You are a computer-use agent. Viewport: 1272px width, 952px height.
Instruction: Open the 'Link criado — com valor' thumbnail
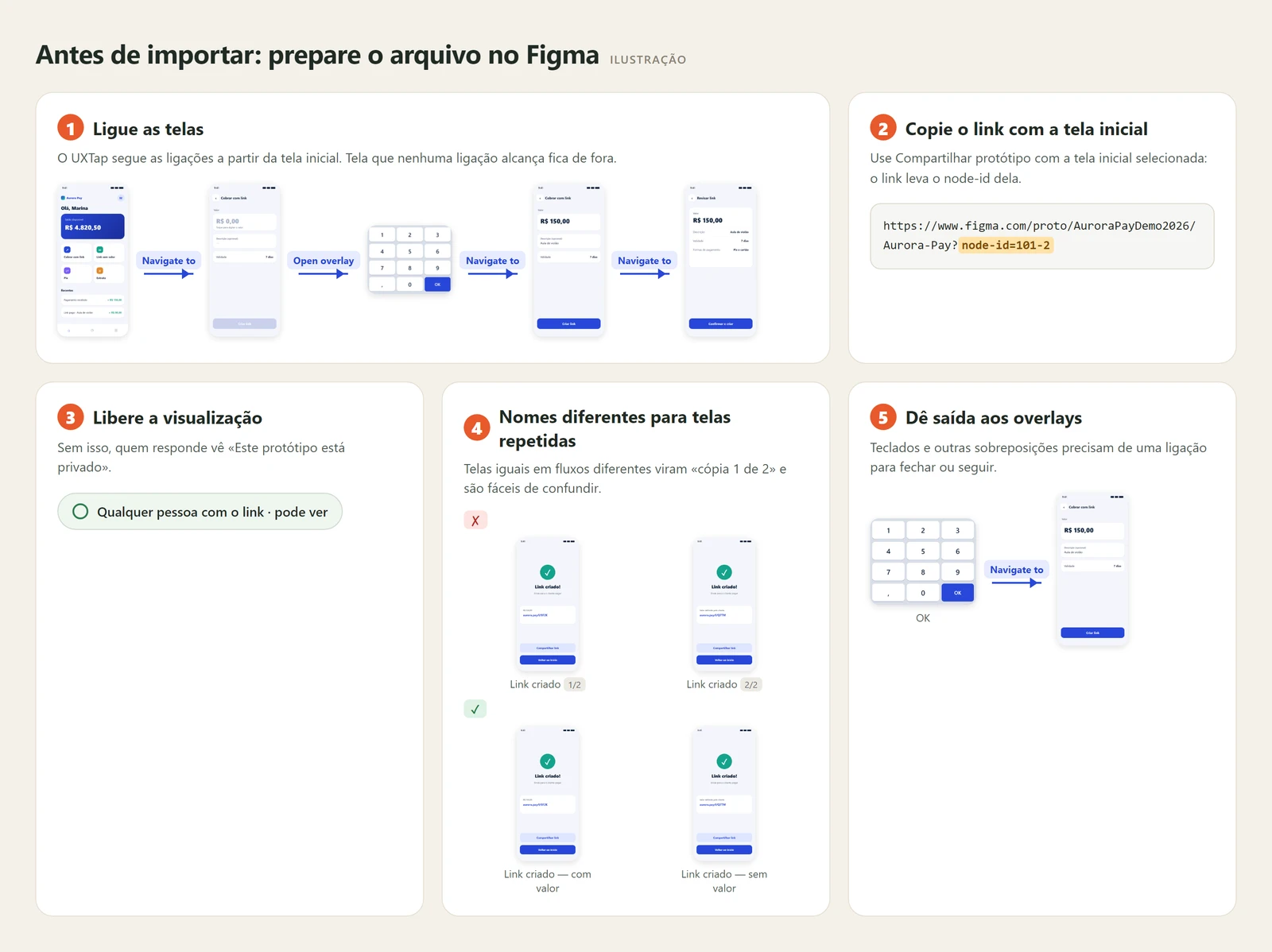tap(548, 795)
